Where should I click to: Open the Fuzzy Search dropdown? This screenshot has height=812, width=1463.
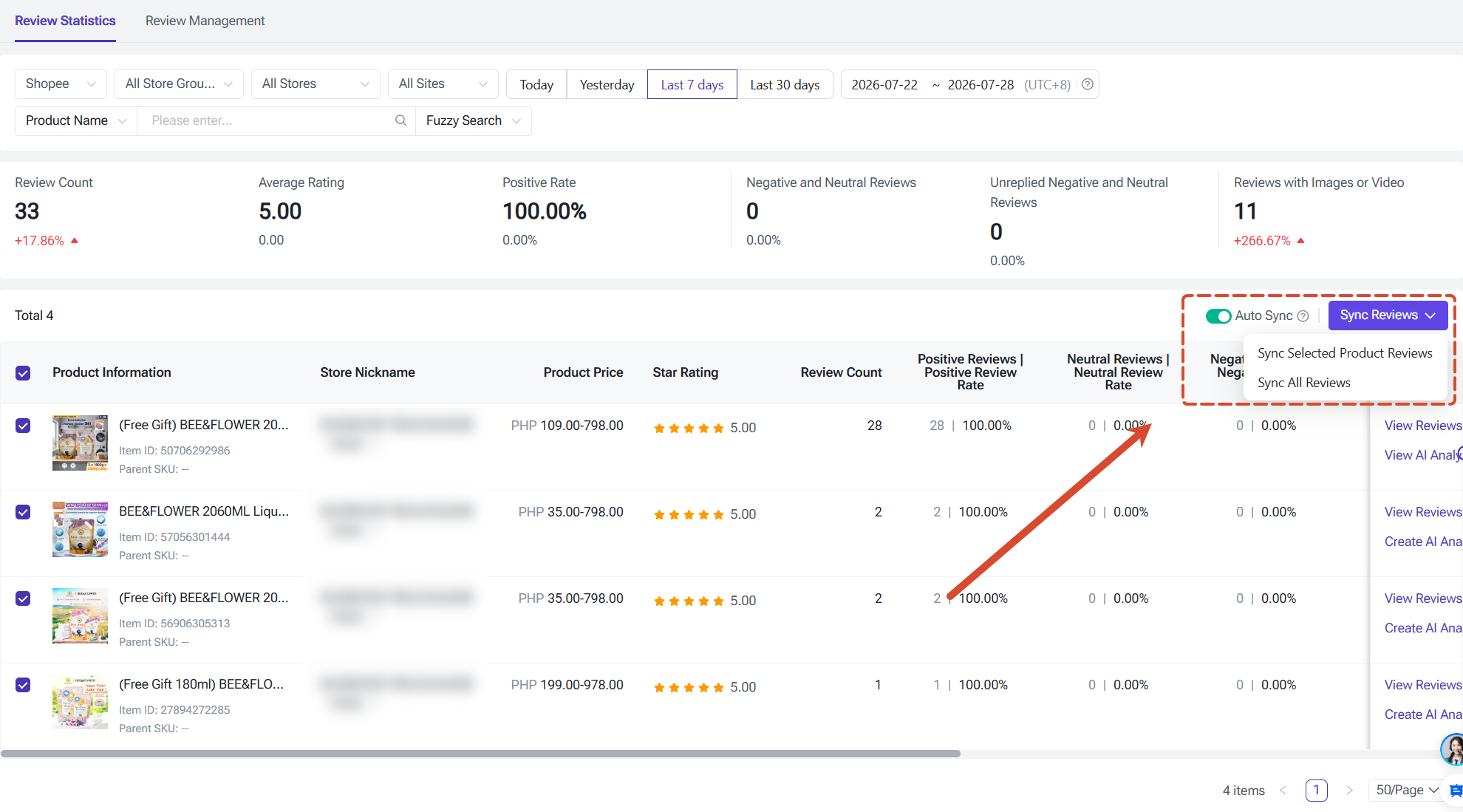(x=474, y=121)
